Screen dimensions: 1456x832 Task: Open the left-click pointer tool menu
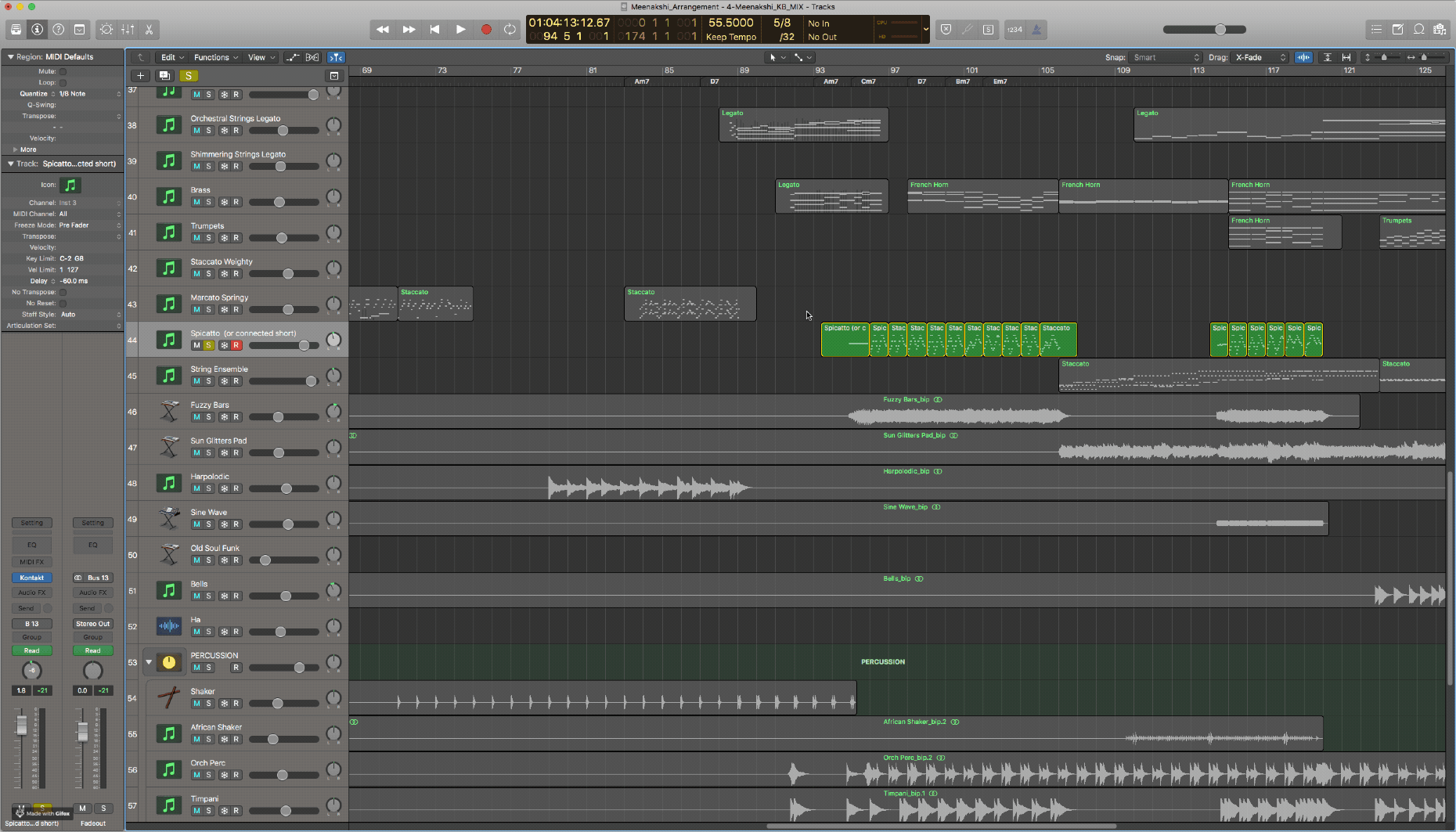point(777,57)
